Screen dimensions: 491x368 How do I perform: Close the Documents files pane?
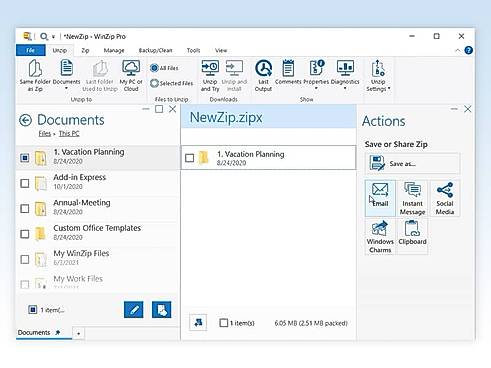(172, 109)
